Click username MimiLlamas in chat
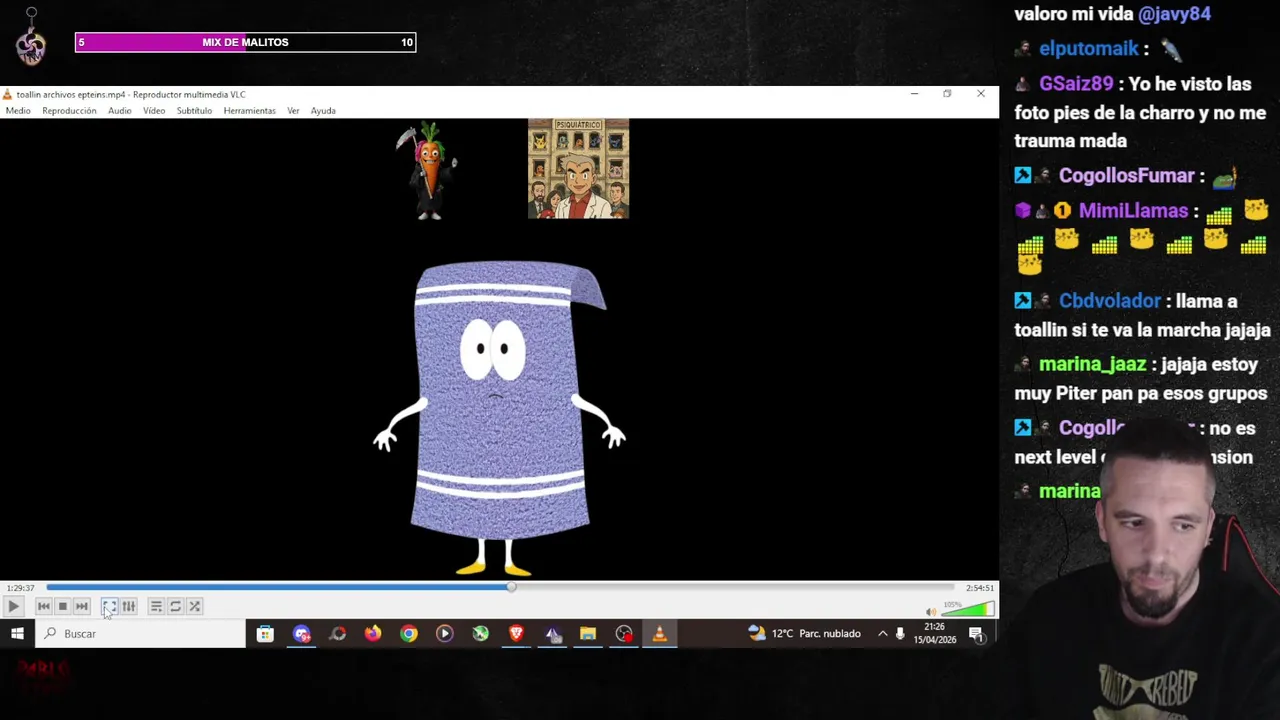This screenshot has width=1280, height=720. click(1133, 211)
